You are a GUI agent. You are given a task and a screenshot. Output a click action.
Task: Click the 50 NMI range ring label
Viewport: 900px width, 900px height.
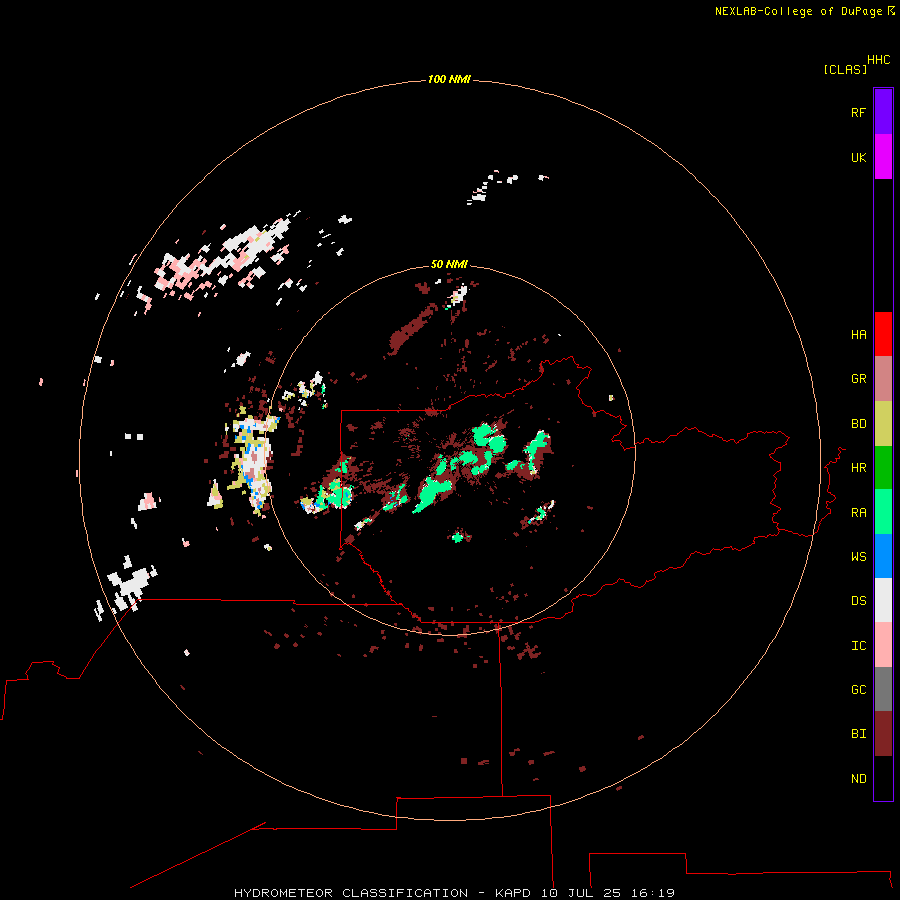[449, 264]
